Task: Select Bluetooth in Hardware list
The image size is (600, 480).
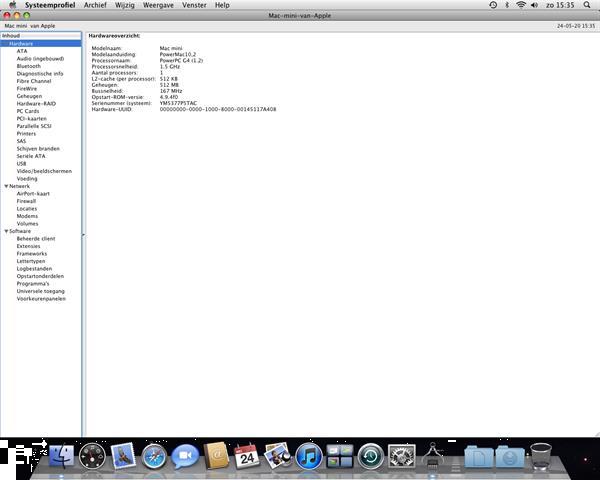Action: click(28, 66)
